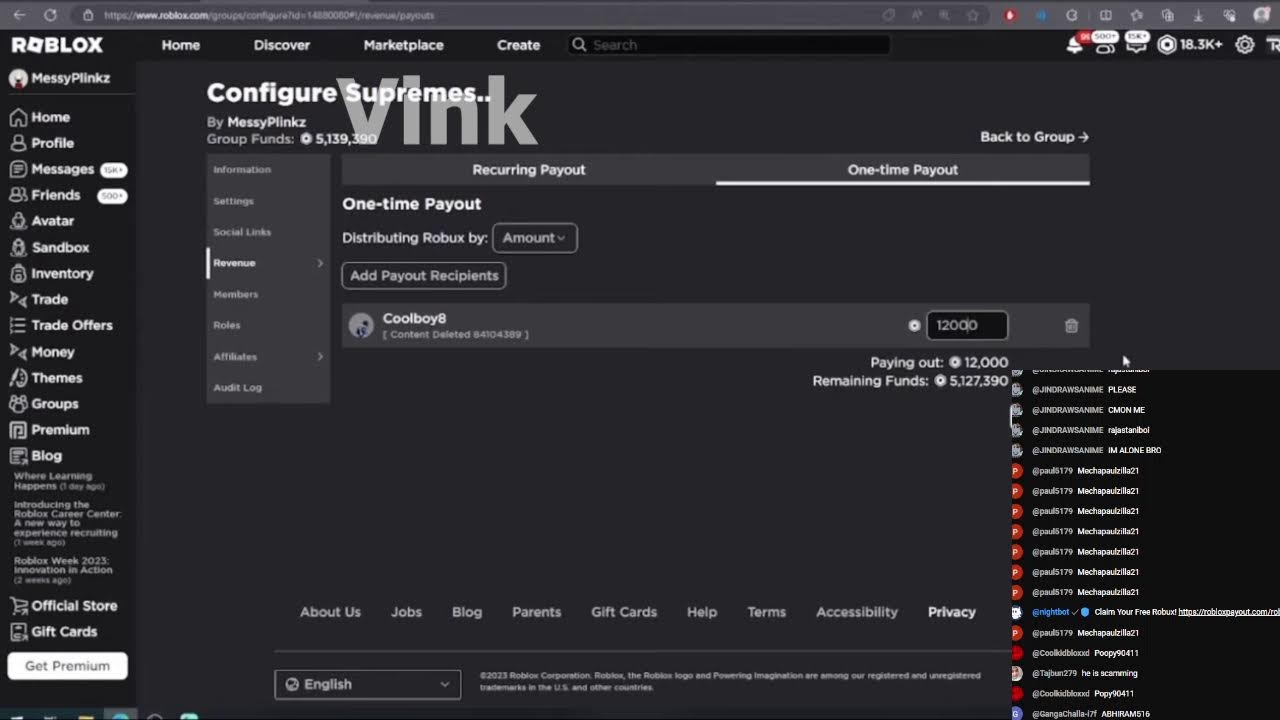Open Themes in the left sidebar
The width and height of the screenshot is (1280, 720).
(46, 378)
